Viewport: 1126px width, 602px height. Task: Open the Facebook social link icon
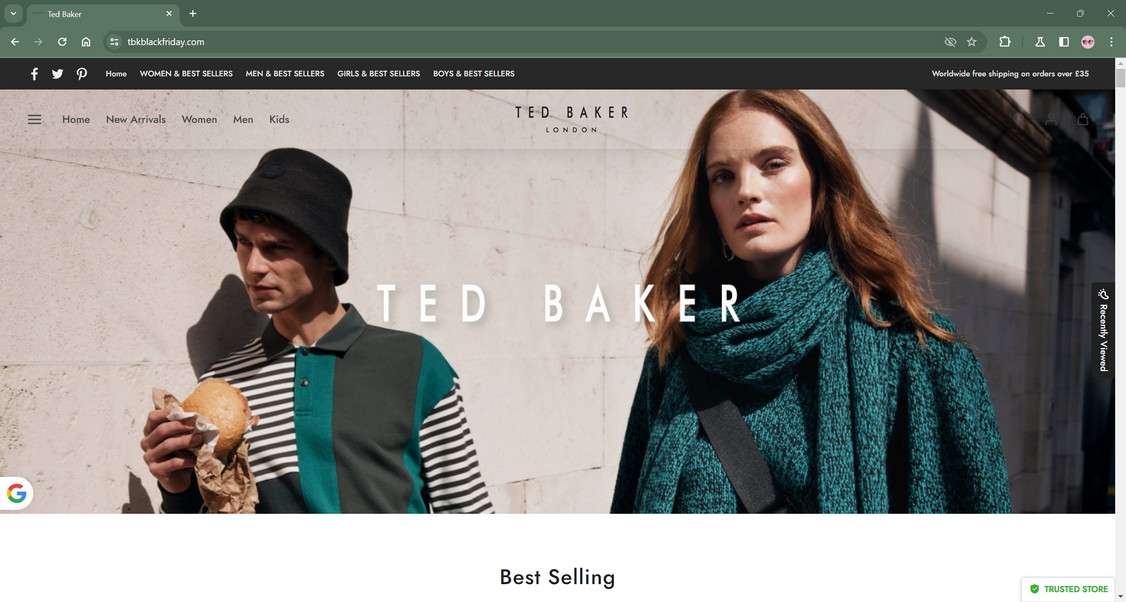pyautogui.click(x=34, y=74)
